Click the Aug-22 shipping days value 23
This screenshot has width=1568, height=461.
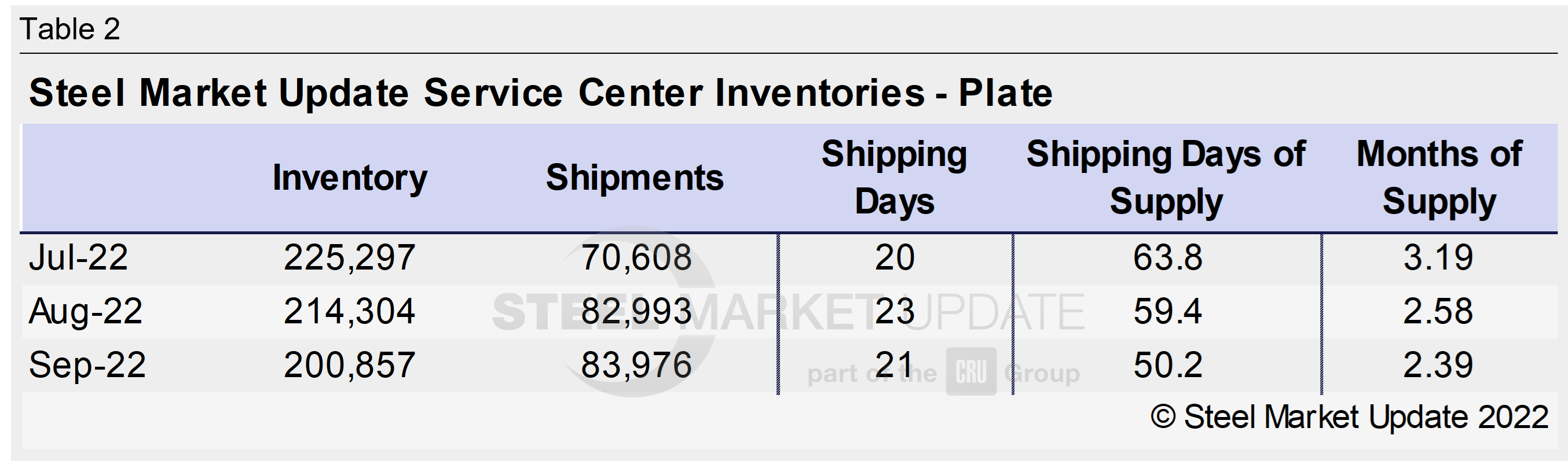pos(894,311)
